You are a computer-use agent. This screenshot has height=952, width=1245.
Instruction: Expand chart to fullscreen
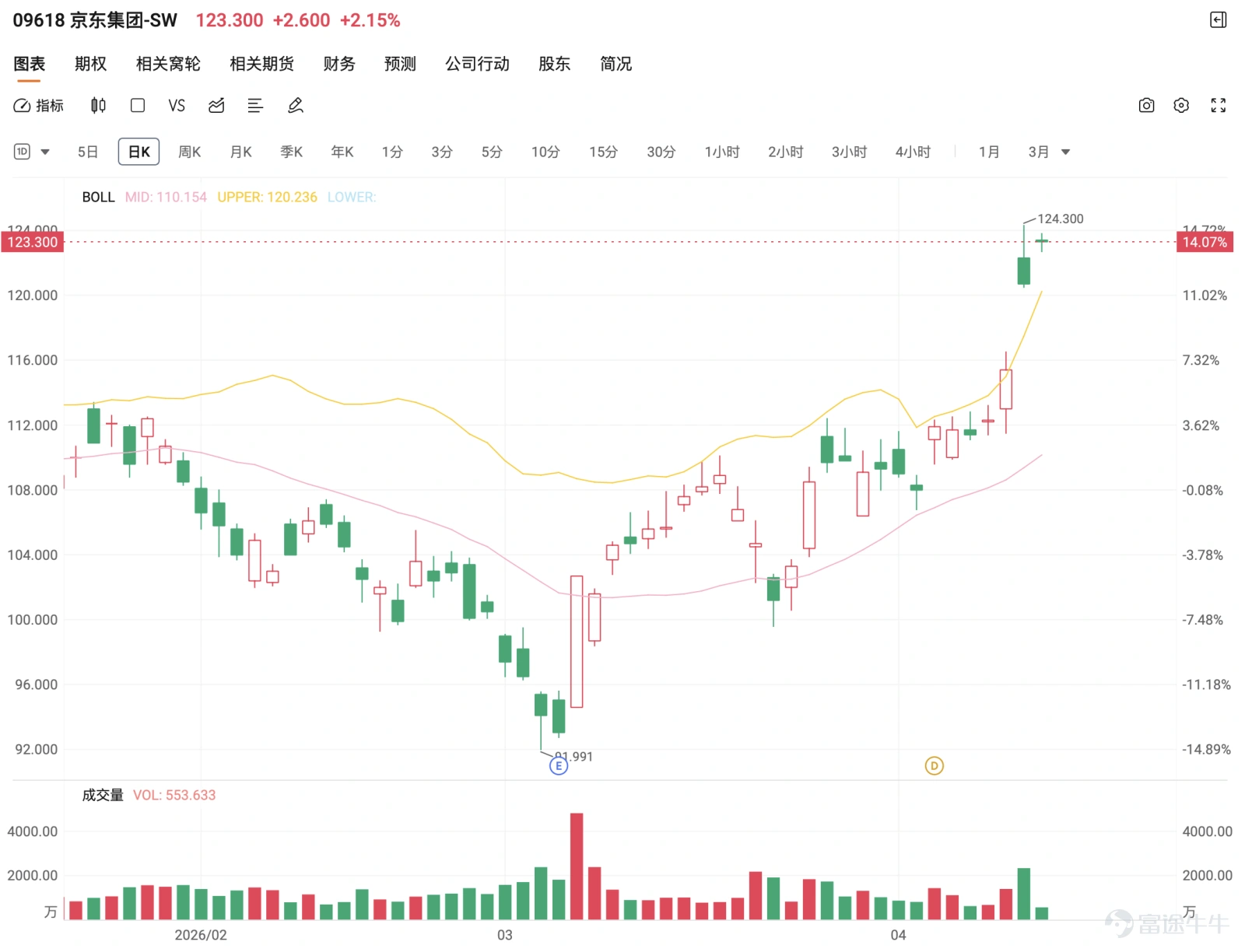coord(1219,106)
